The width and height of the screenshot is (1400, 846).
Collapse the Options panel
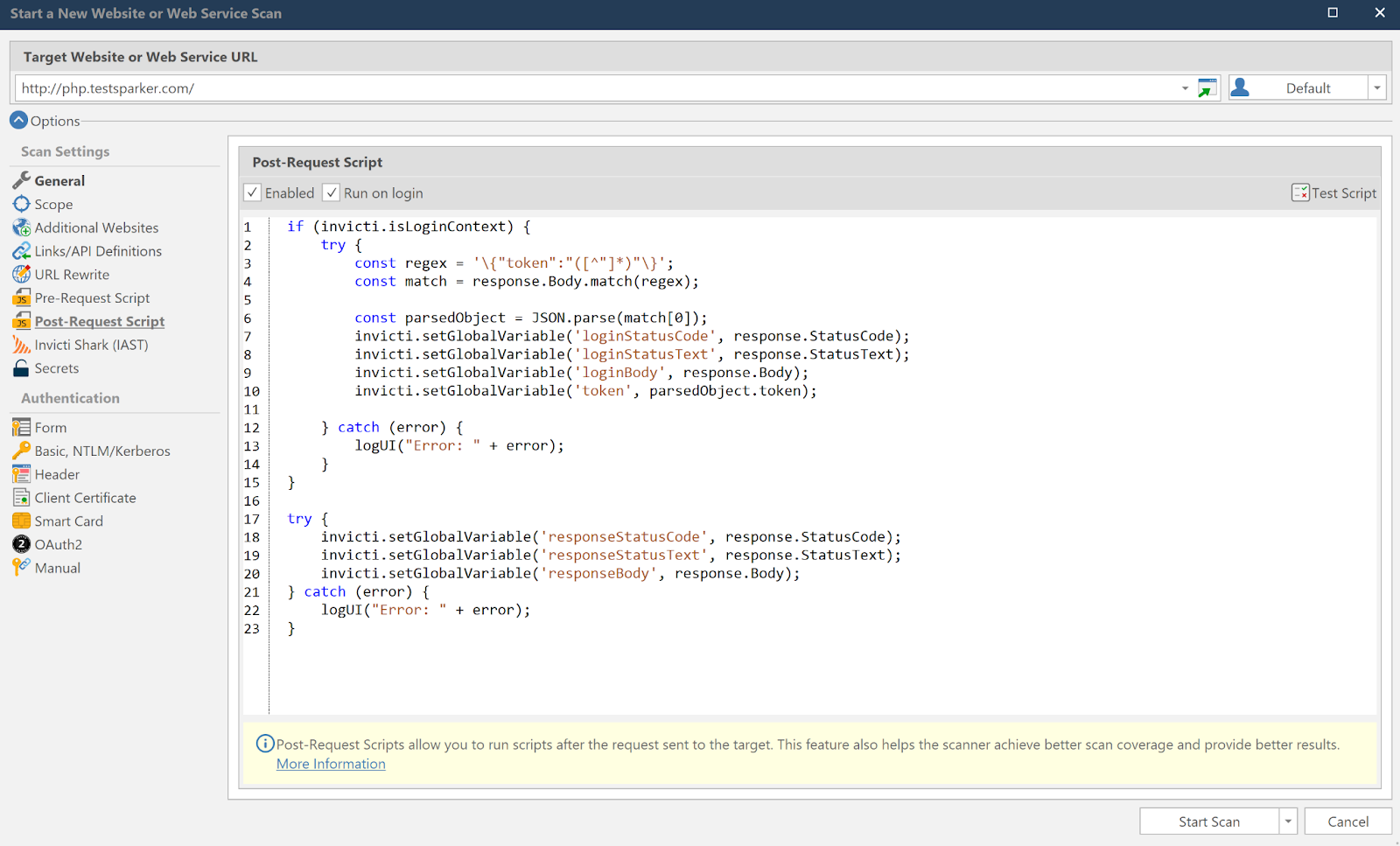point(18,120)
